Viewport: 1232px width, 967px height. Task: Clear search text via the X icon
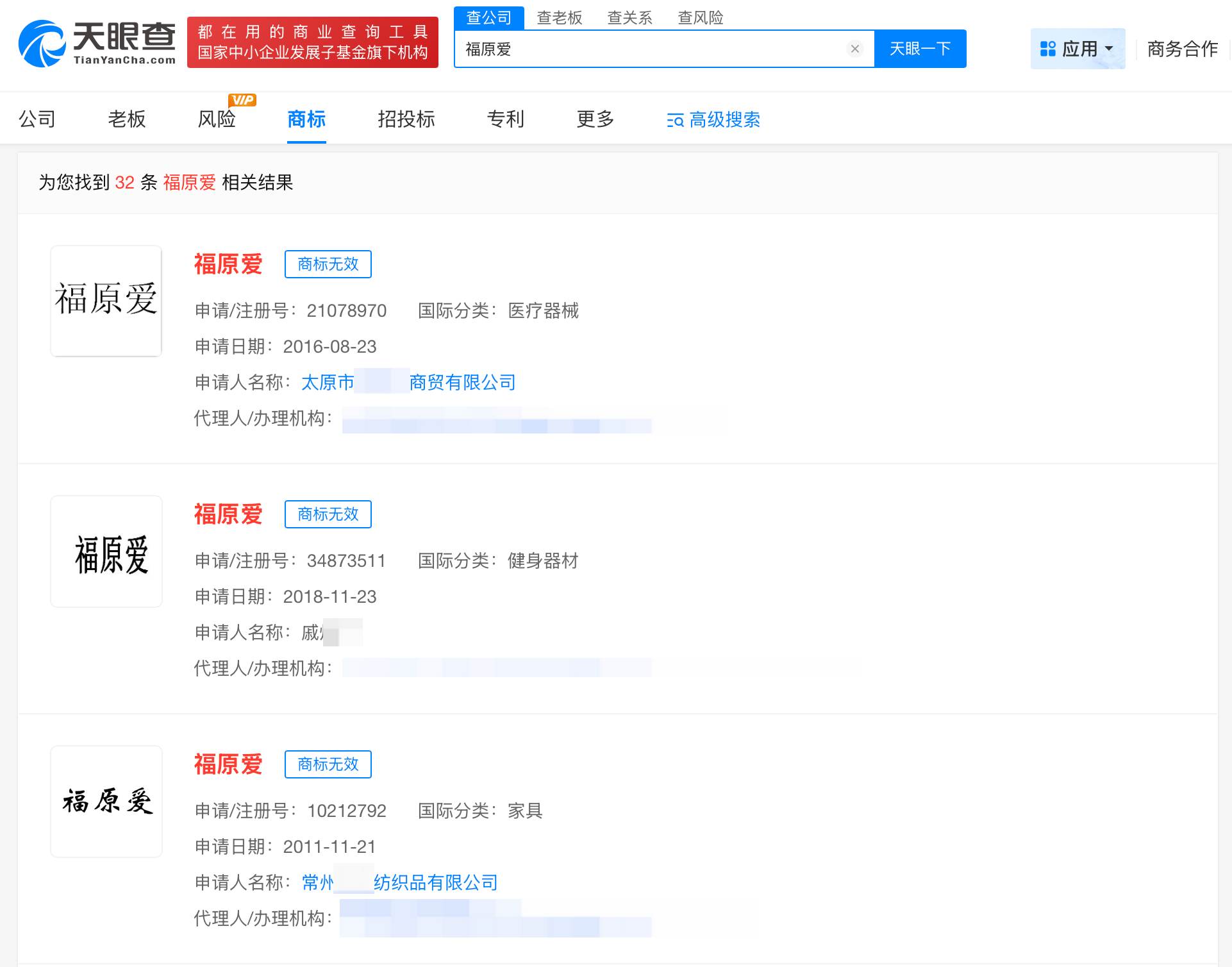855,48
